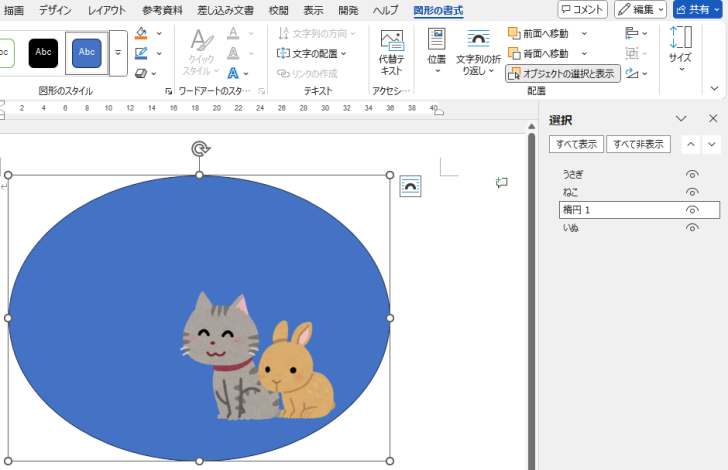Click オブジェクトの選択と表示 button
The height and width of the screenshot is (470, 728).
click(563, 73)
